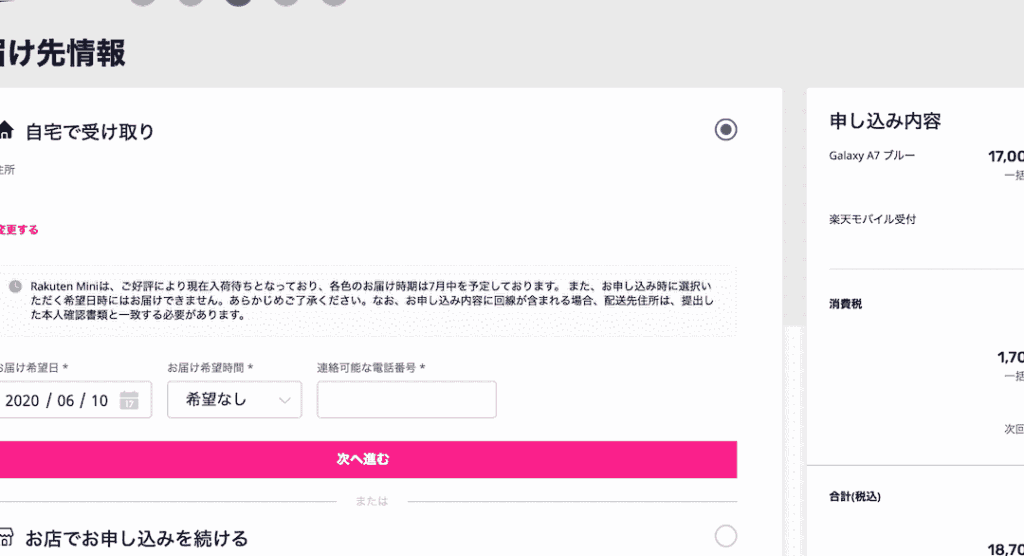Open the calendar picker icon in the date field
This screenshot has height=556, width=1024.
[128, 400]
